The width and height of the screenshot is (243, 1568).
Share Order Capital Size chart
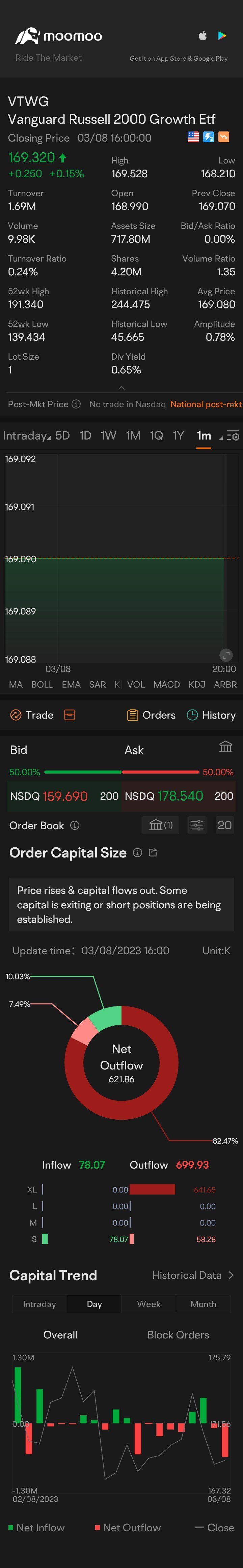[153, 853]
